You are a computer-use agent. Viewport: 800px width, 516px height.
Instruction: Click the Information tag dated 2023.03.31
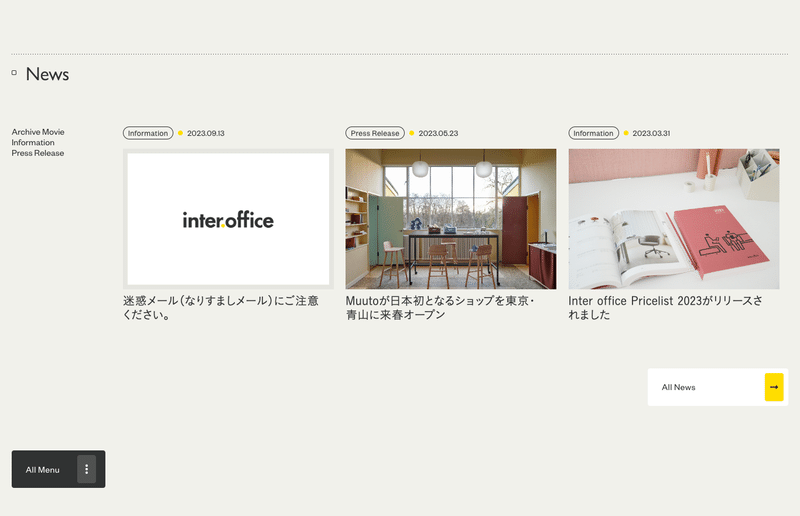[593, 133]
